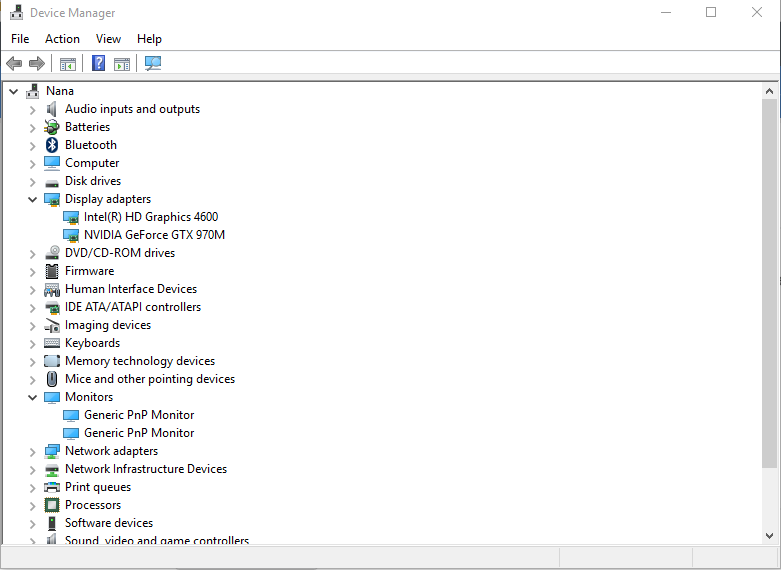Click the Imaging devices camera icon
Screen dimensions: 781x570
tap(52, 325)
